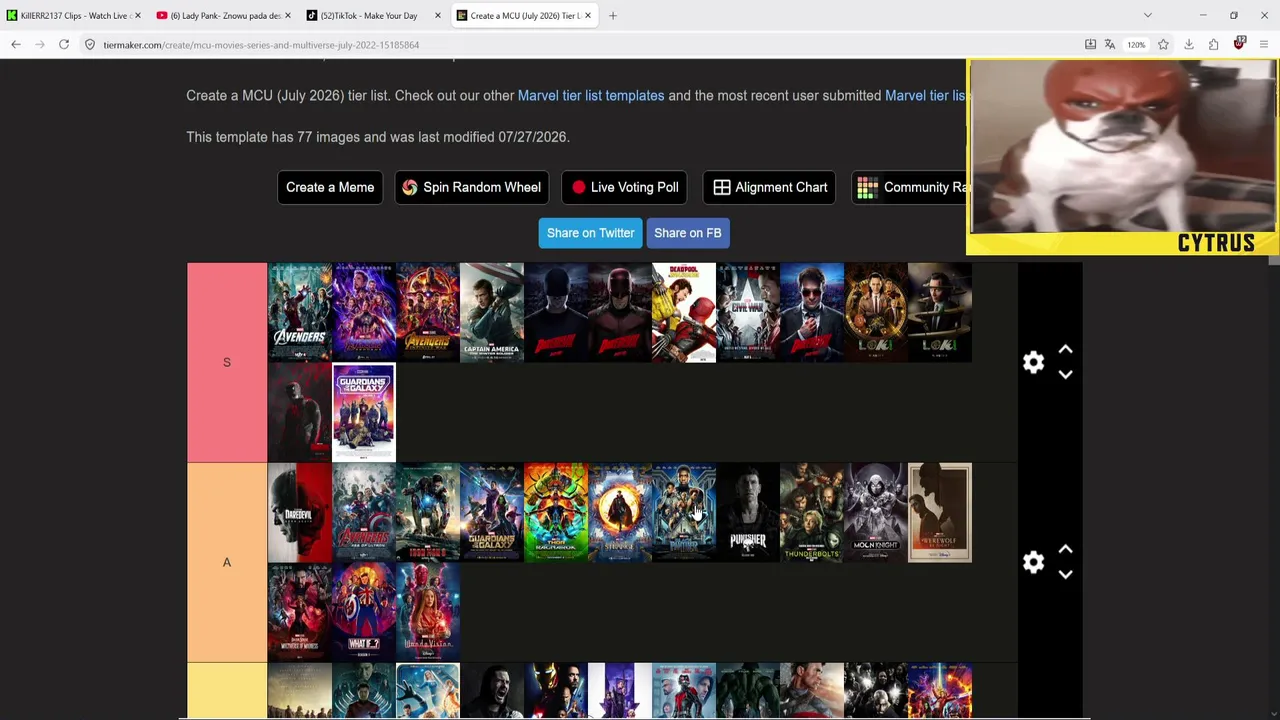The width and height of the screenshot is (1280, 720).
Task: Select Guardians of the Galaxy poster in S tier
Action: pyautogui.click(x=364, y=412)
